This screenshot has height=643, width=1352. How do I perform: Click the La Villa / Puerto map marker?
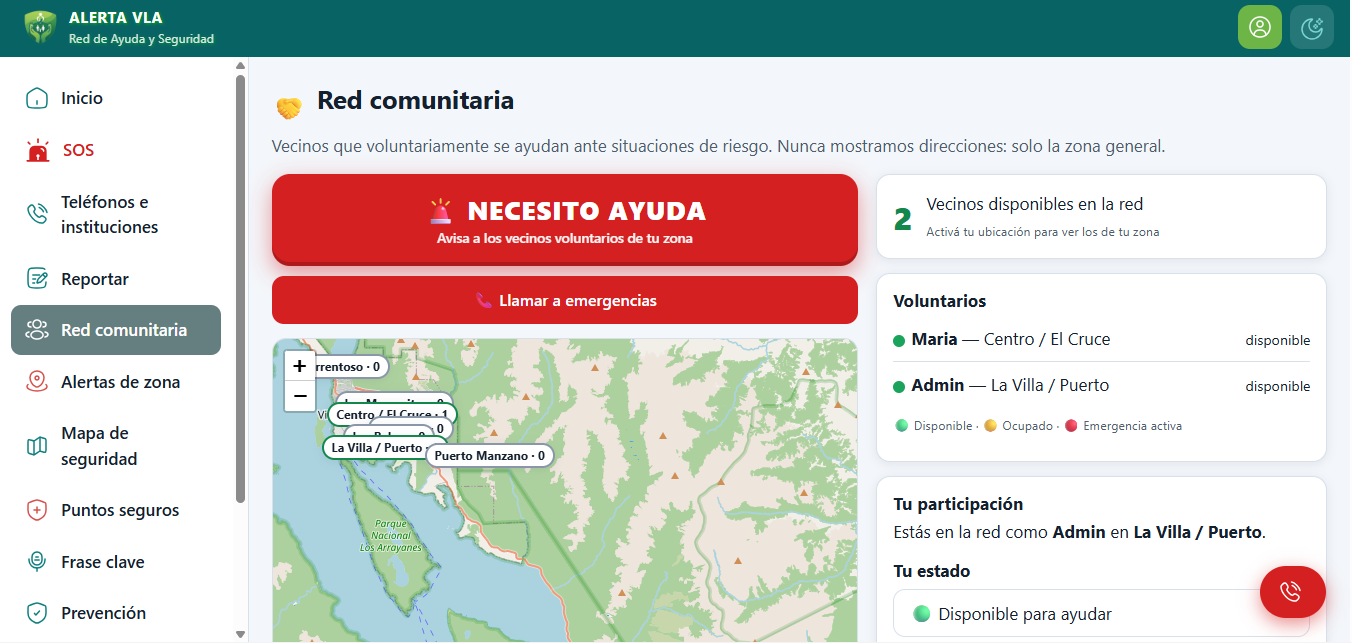(x=384, y=447)
